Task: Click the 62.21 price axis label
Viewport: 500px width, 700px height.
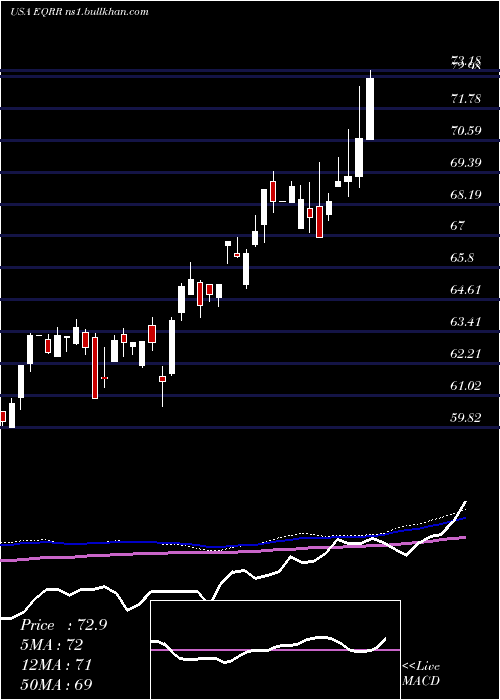Action: click(x=466, y=354)
